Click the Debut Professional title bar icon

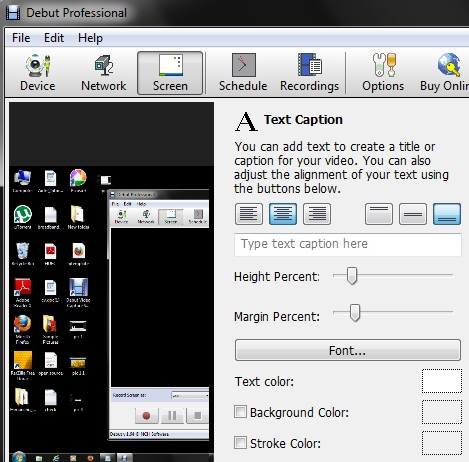13,13
